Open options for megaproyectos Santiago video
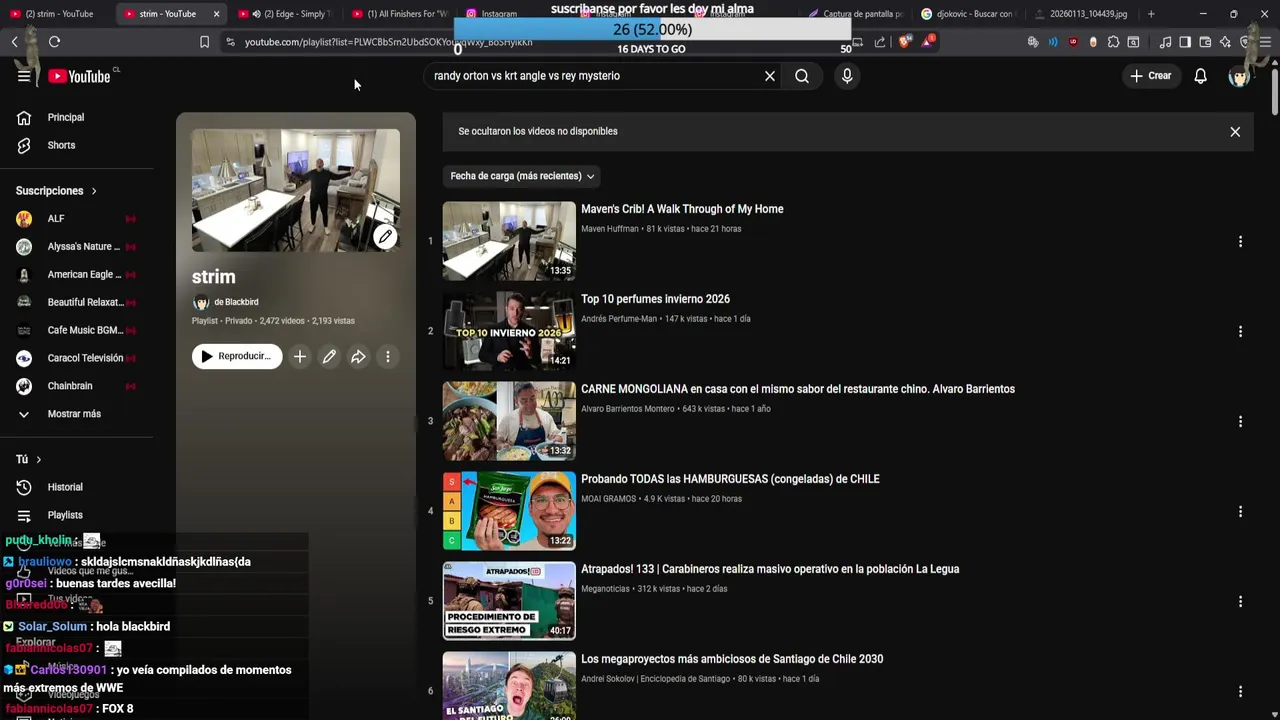This screenshot has height=720, width=1280. 1240,692
